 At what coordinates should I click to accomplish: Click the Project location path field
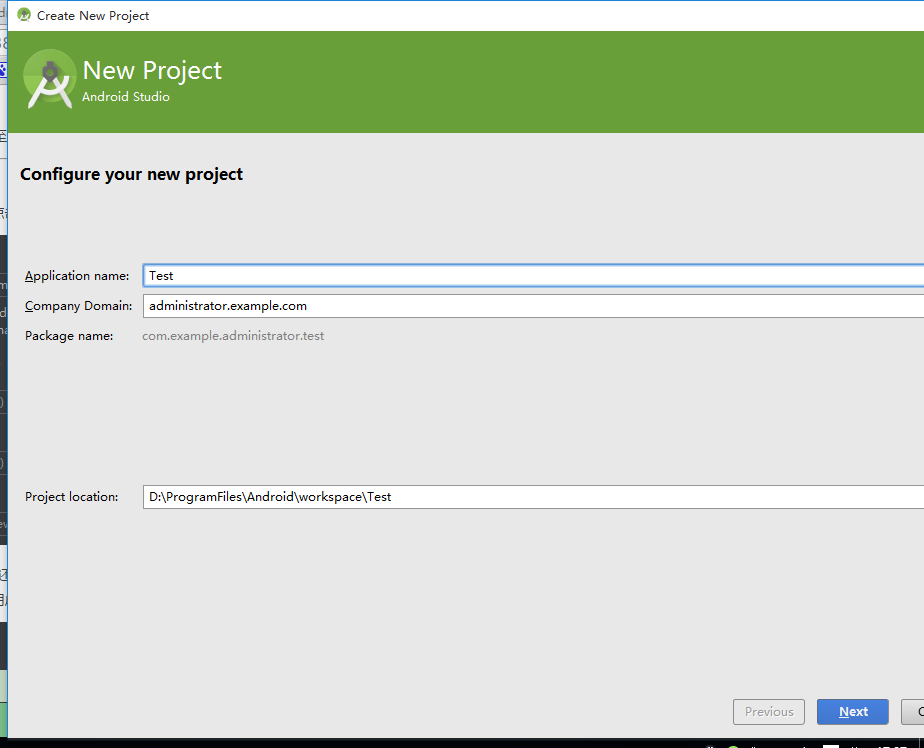533,497
